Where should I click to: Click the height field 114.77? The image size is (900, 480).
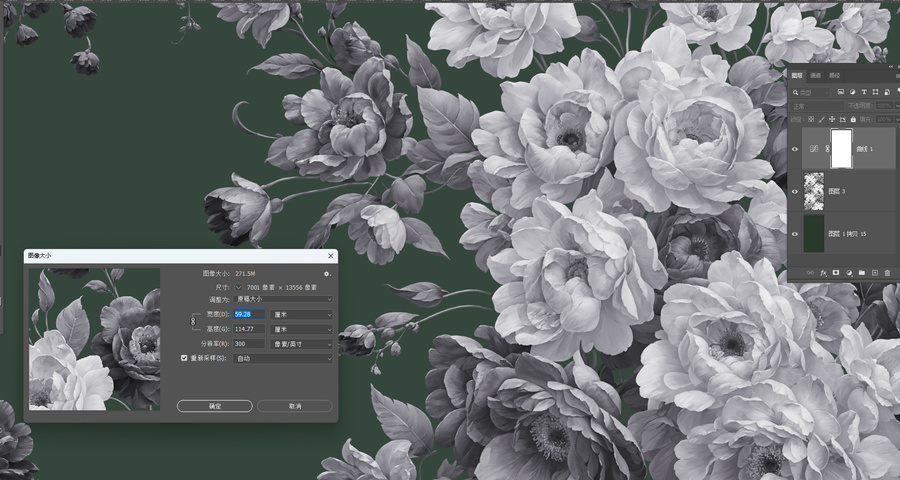click(249, 330)
